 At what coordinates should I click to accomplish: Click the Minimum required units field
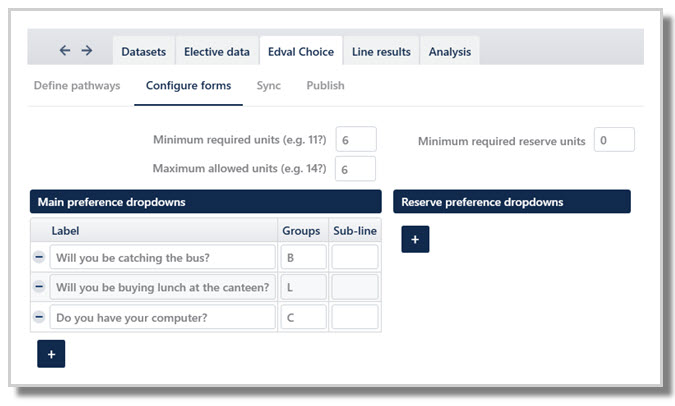(x=355, y=140)
